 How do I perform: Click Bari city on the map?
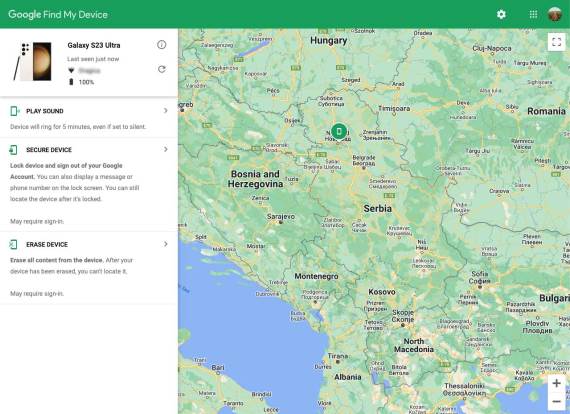218,367
